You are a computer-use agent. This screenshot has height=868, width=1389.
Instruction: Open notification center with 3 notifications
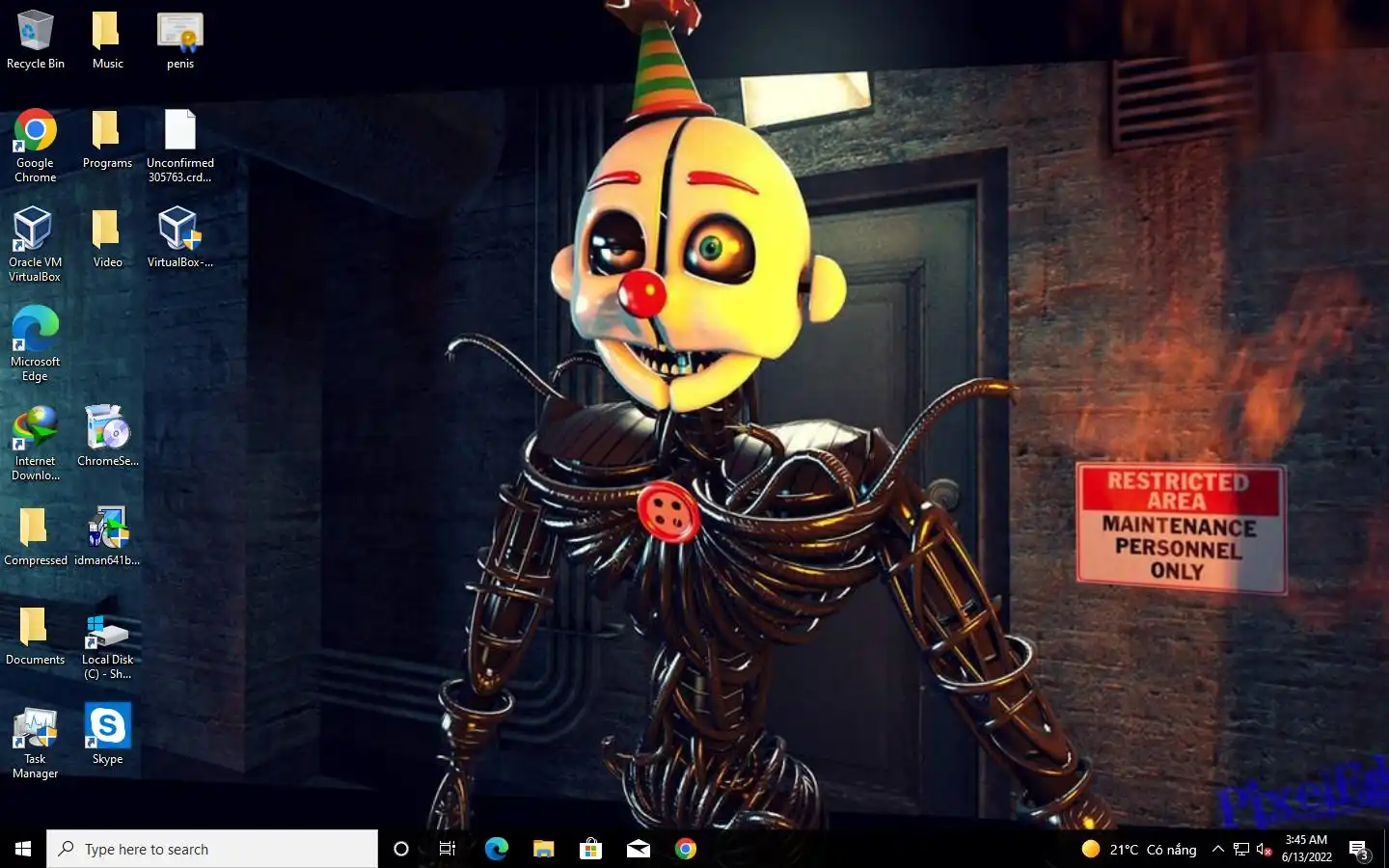pos(1359,850)
